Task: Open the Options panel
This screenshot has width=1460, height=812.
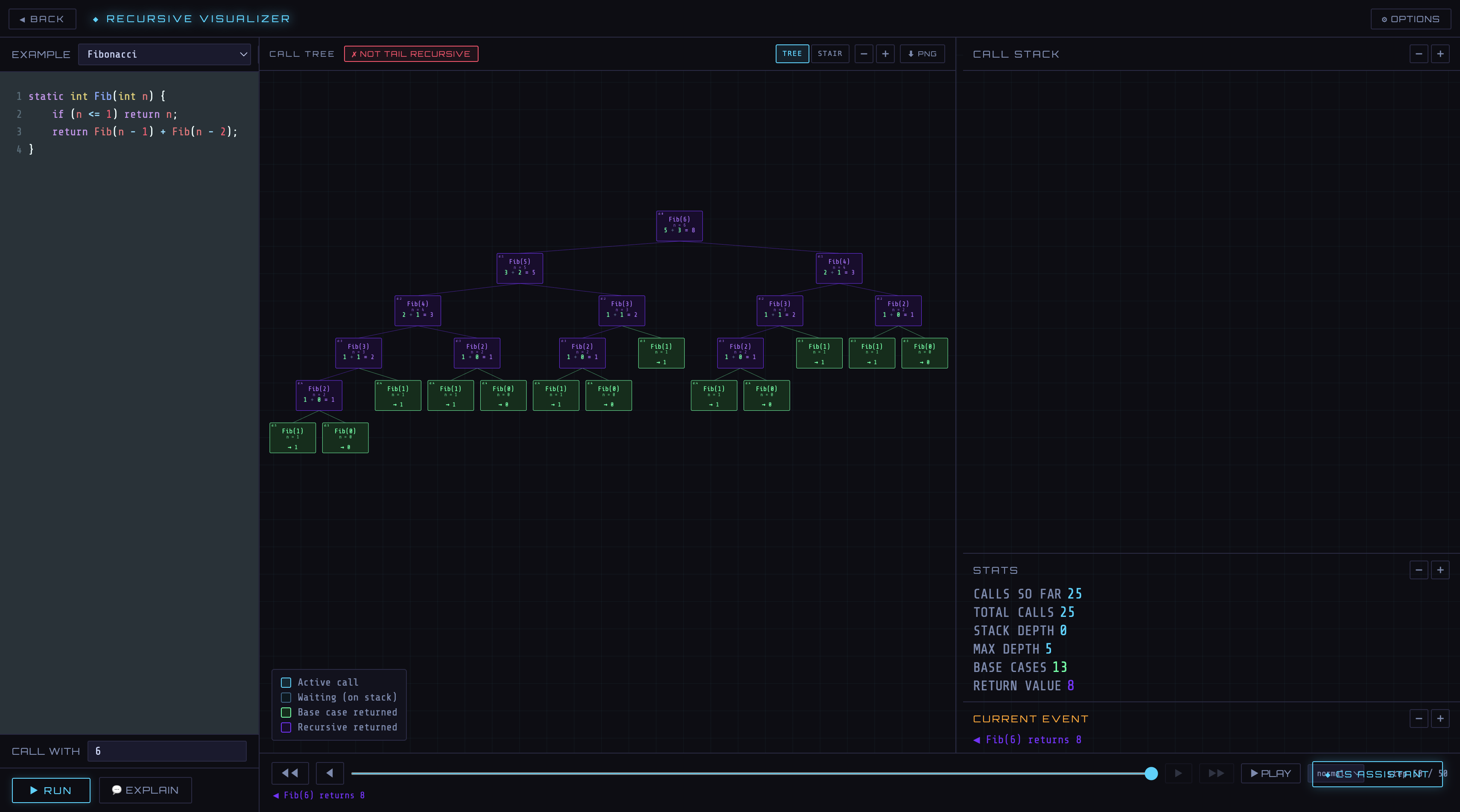Action: 1410,19
